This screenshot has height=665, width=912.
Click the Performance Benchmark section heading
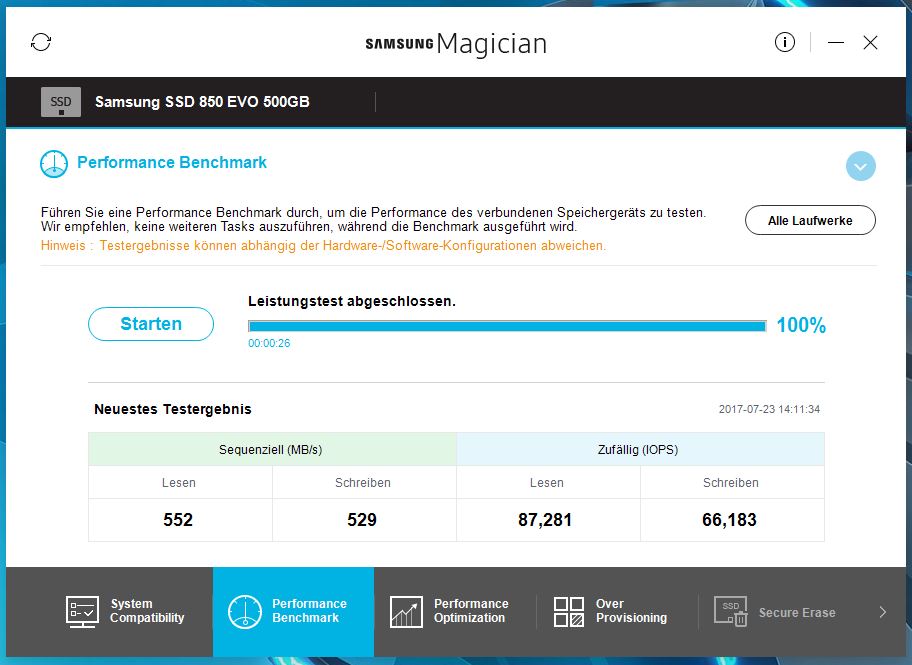point(172,162)
